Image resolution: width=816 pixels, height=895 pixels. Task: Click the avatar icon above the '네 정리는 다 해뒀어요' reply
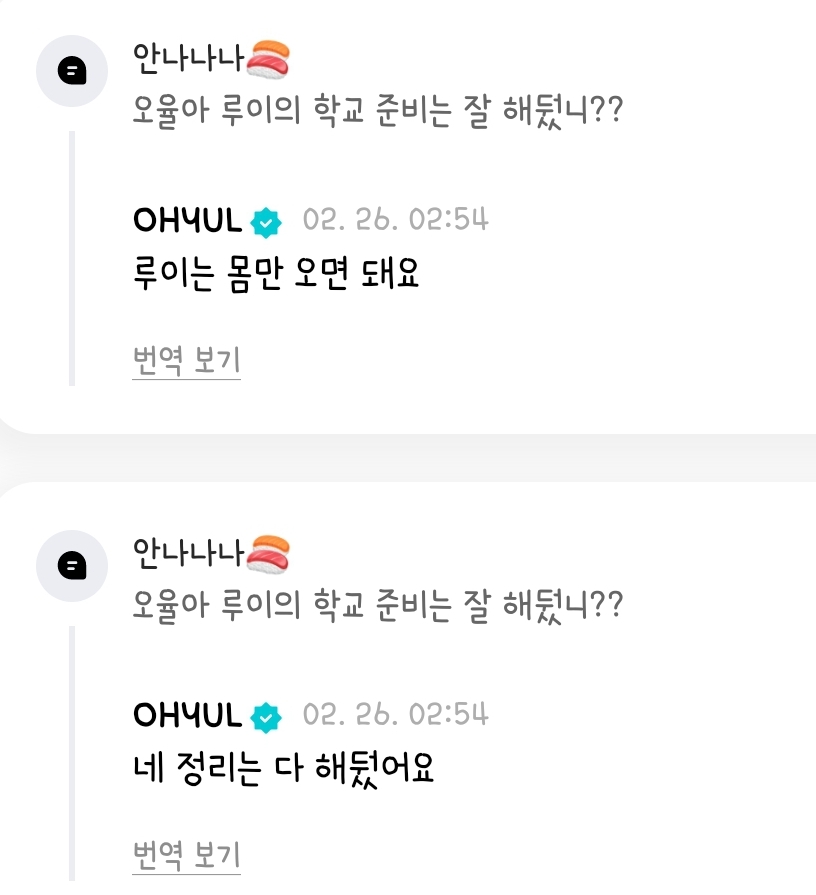click(71, 566)
